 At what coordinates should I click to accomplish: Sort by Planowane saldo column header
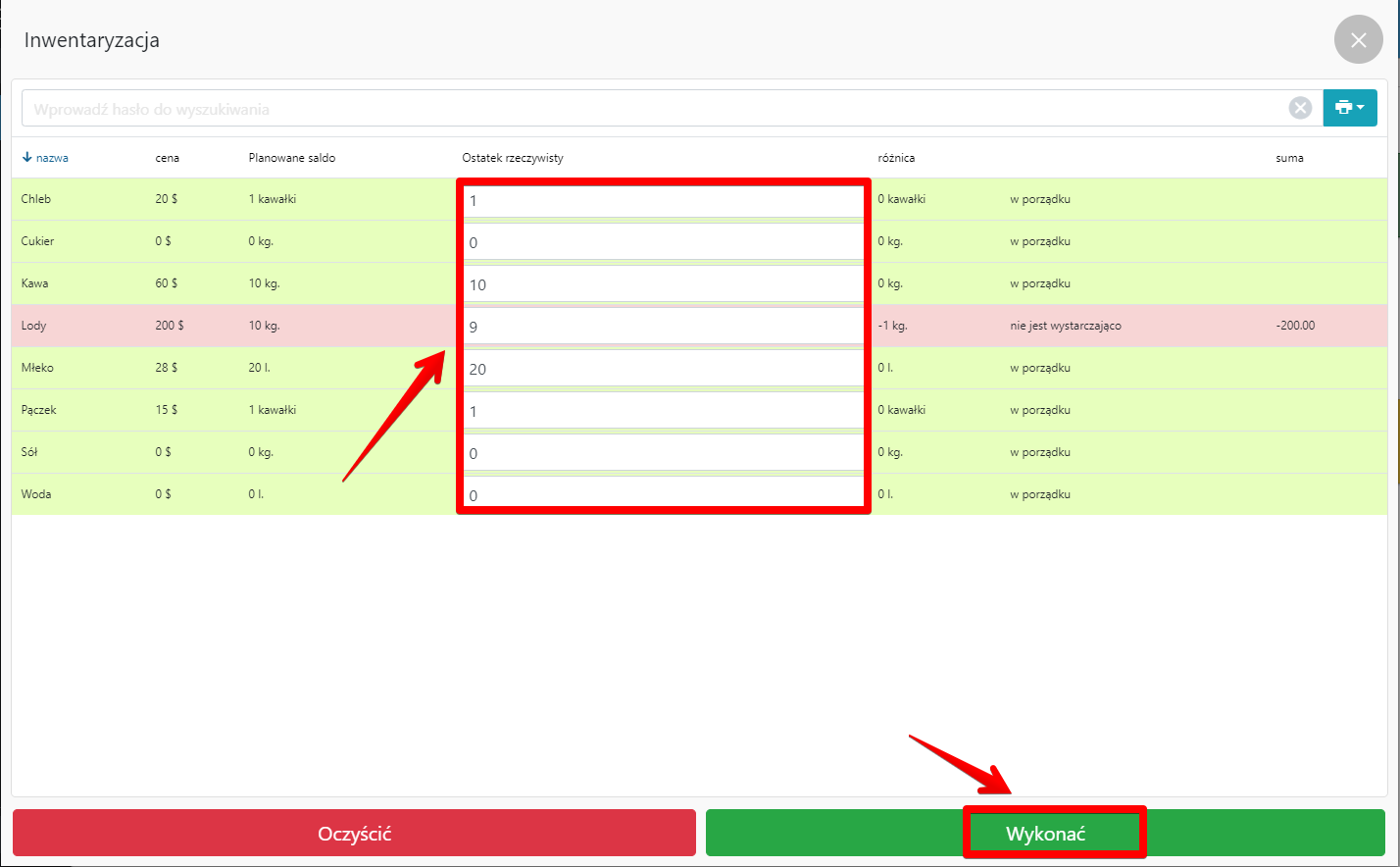pyautogui.click(x=291, y=158)
